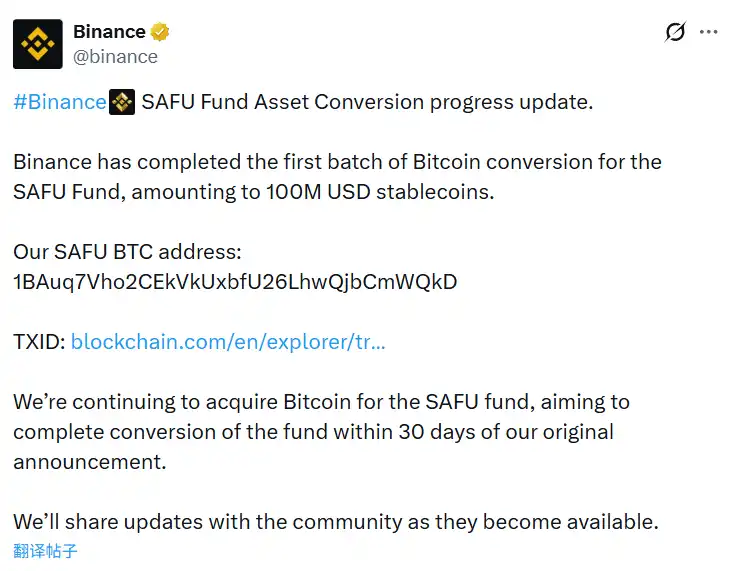
Task: Translate the post via 翻译帖子
Action: [x=45, y=551]
